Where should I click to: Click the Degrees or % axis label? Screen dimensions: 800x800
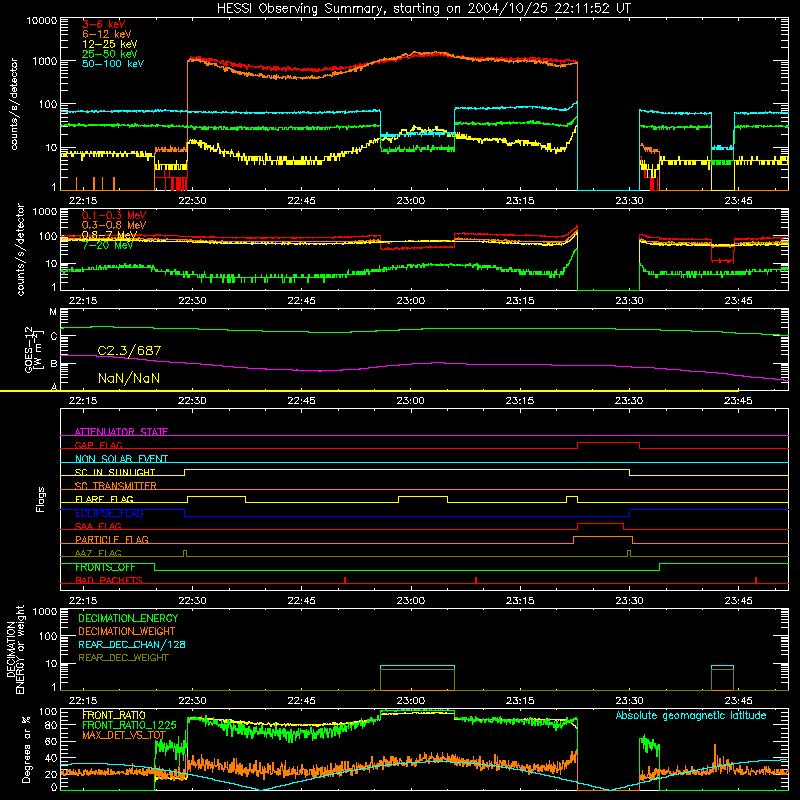click(x=26, y=750)
